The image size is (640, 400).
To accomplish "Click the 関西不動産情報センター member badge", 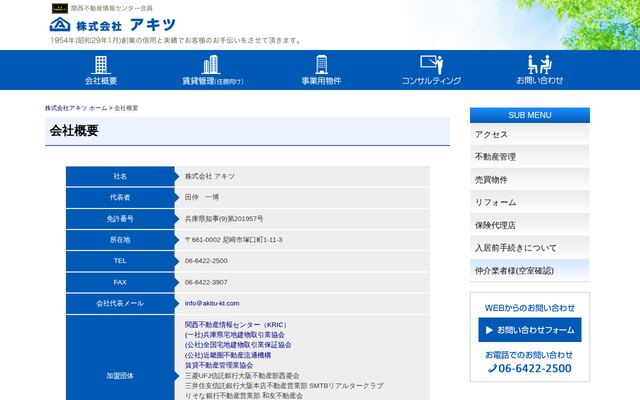I will click(x=60, y=8).
